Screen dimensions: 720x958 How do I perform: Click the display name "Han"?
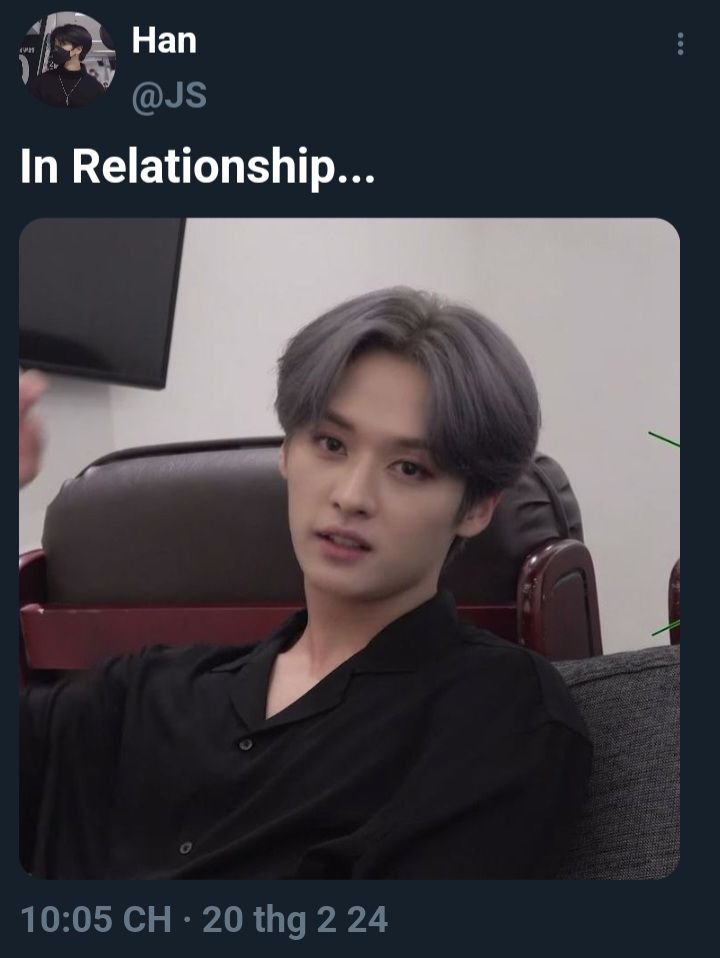[x=164, y=41]
